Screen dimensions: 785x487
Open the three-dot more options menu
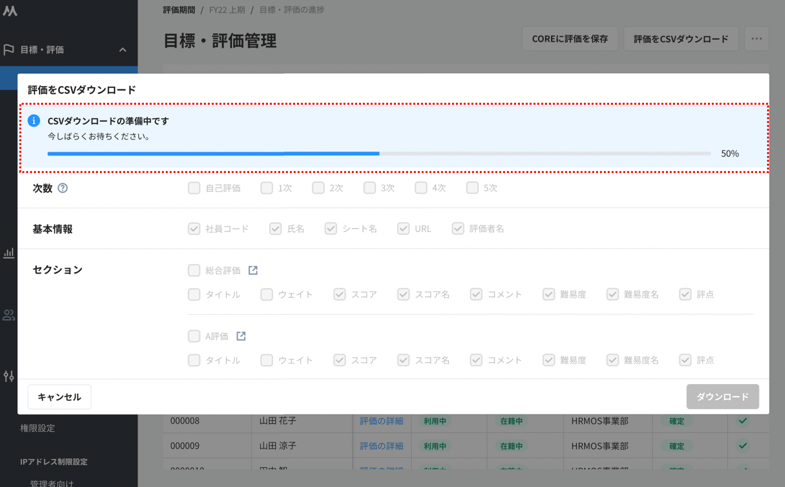tap(756, 39)
